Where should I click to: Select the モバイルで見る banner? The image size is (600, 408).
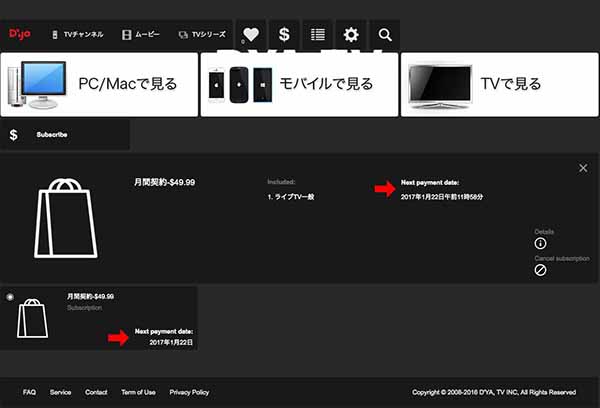[x=299, y=84]
